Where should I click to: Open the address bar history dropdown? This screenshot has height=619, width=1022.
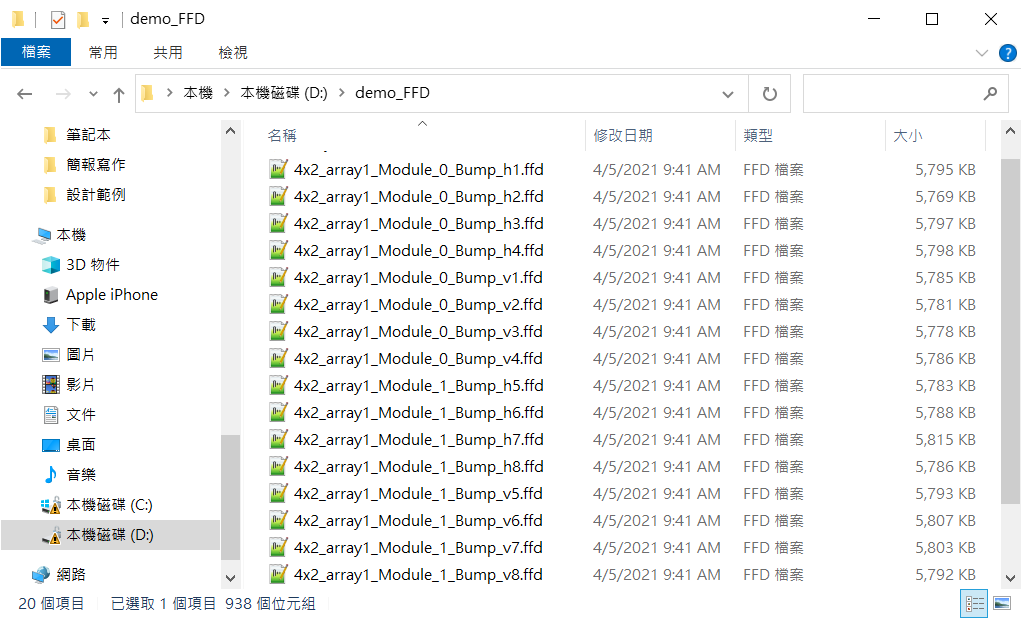tap(727, 94)
